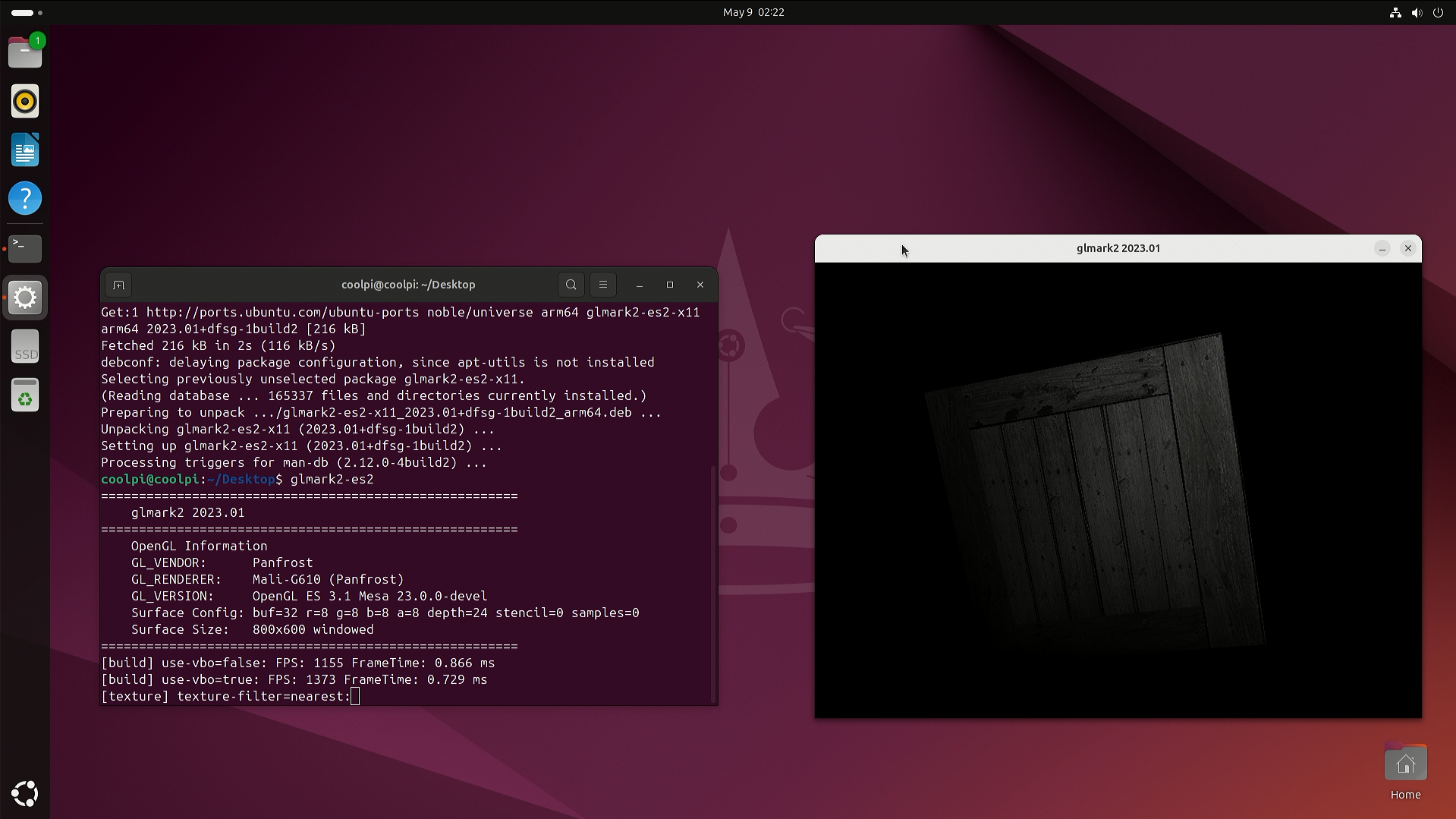The width and height of the screenshot is (1456, 819).
Task: Open the power menu icon in top bar
Action: (1438, 12)
